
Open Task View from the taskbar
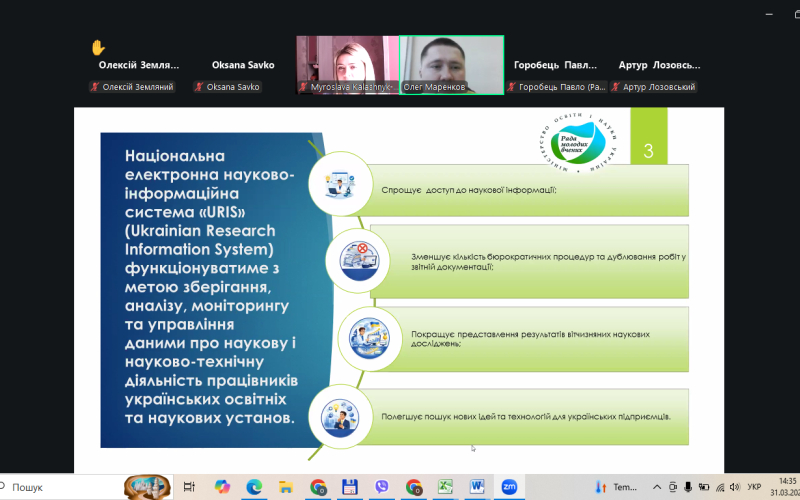pyautogui.click(x=189, y=487)
